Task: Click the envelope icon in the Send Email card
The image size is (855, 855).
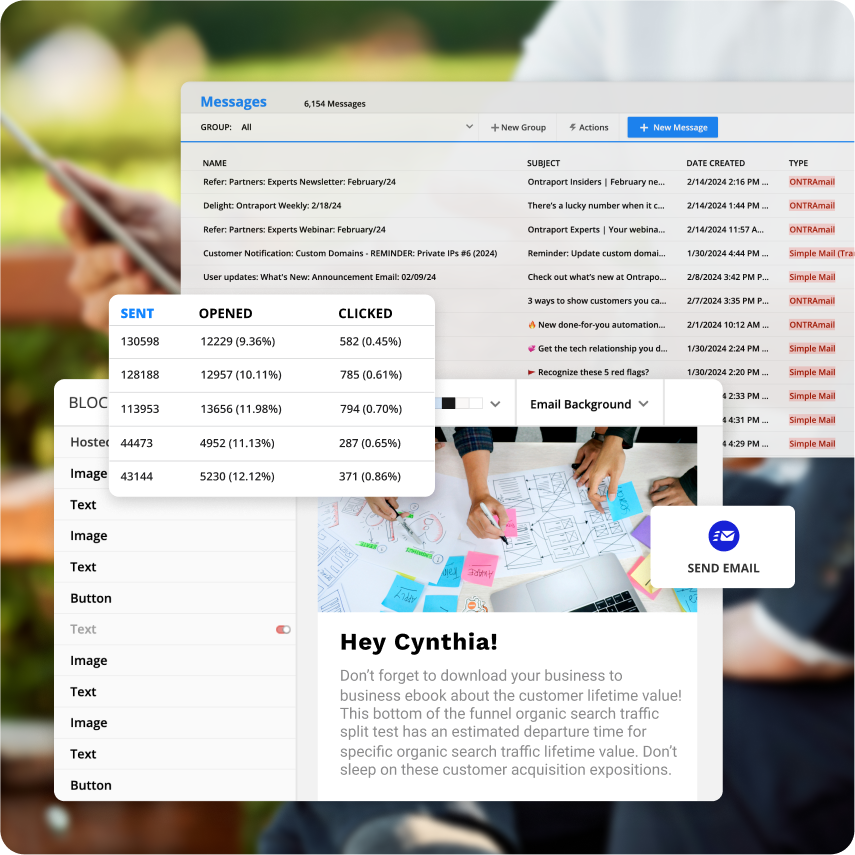Action: (723, 536)
